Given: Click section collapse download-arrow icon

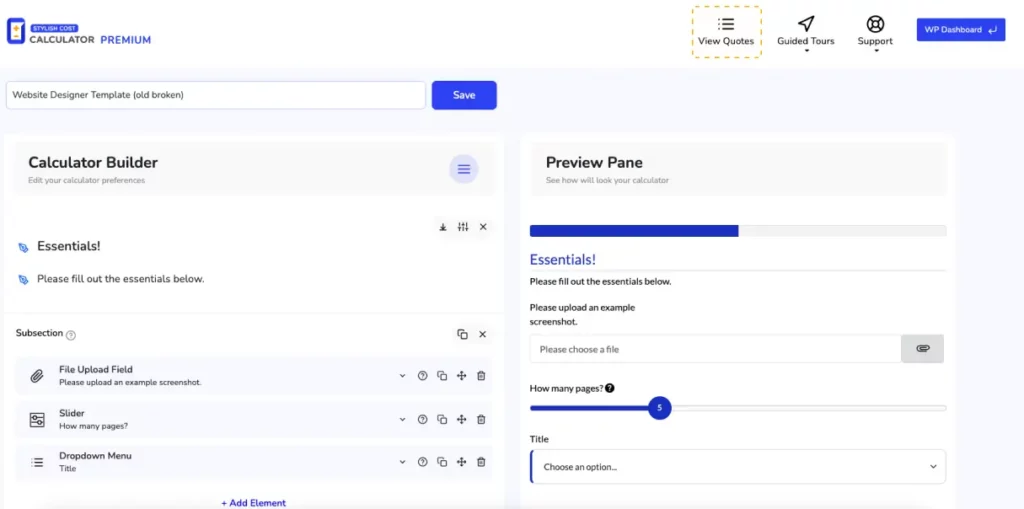Looking at the screenshot, I should coord(443,227).
